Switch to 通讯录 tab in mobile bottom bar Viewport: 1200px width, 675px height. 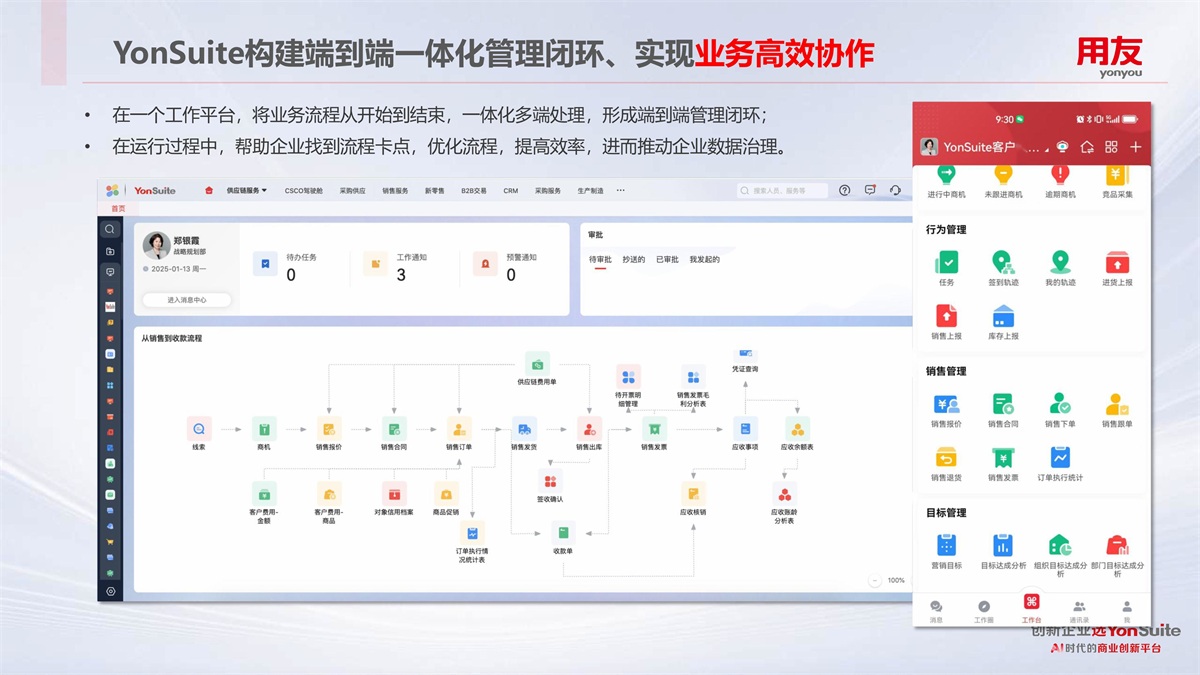1079,609
